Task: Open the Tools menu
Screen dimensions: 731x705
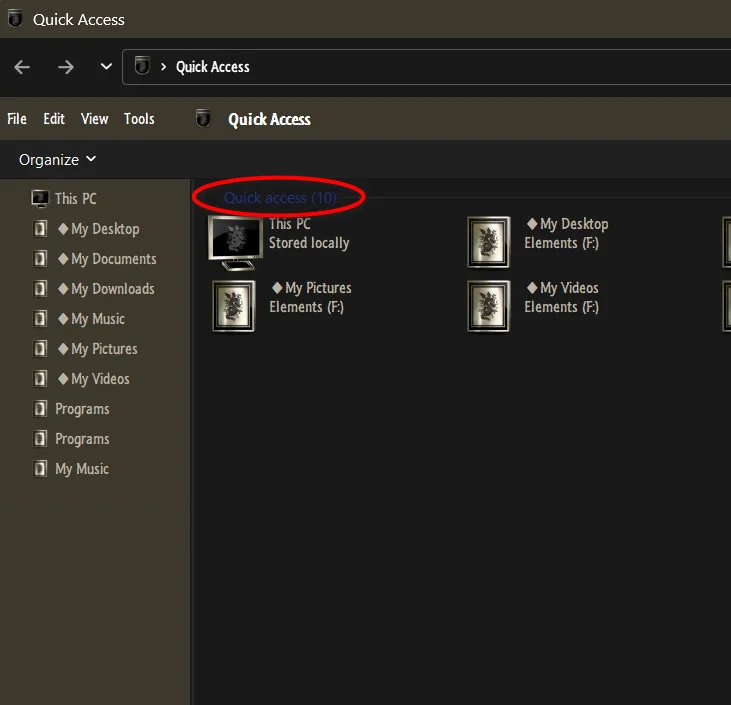Action: tap(139, 119)
